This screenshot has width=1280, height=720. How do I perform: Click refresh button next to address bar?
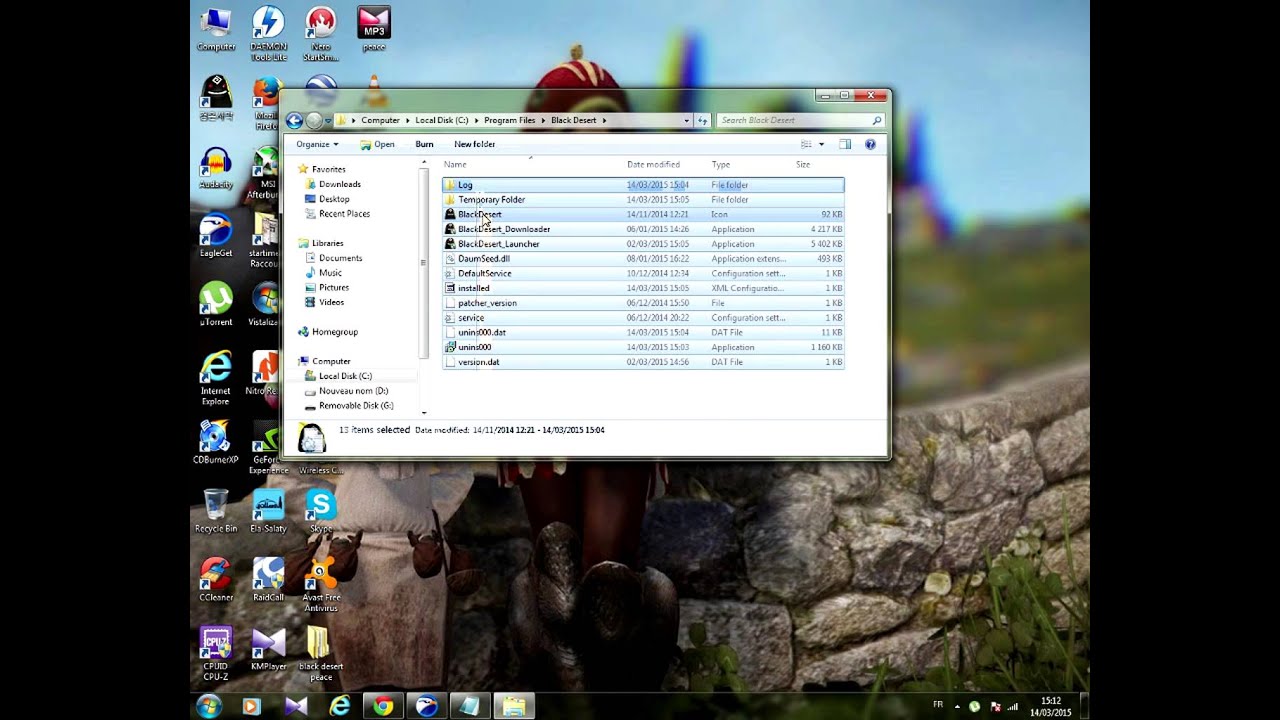702,120
